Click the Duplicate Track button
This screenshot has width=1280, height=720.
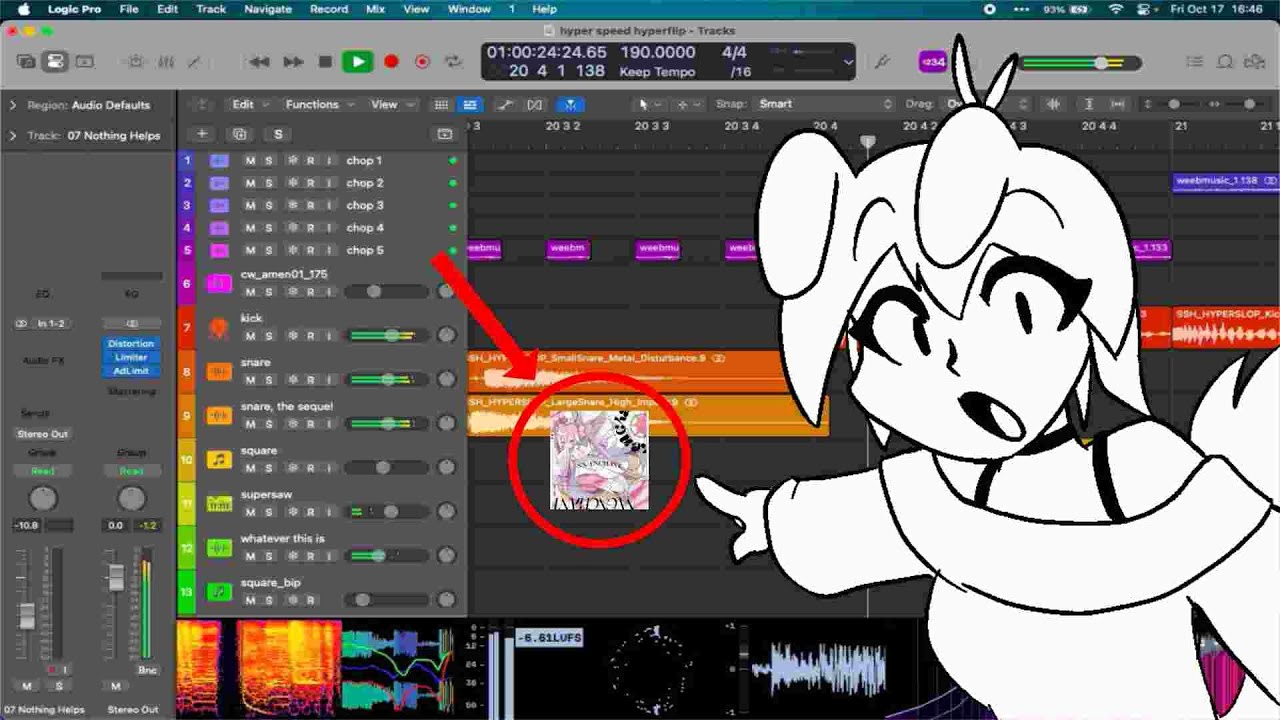[x=239, y=134]
